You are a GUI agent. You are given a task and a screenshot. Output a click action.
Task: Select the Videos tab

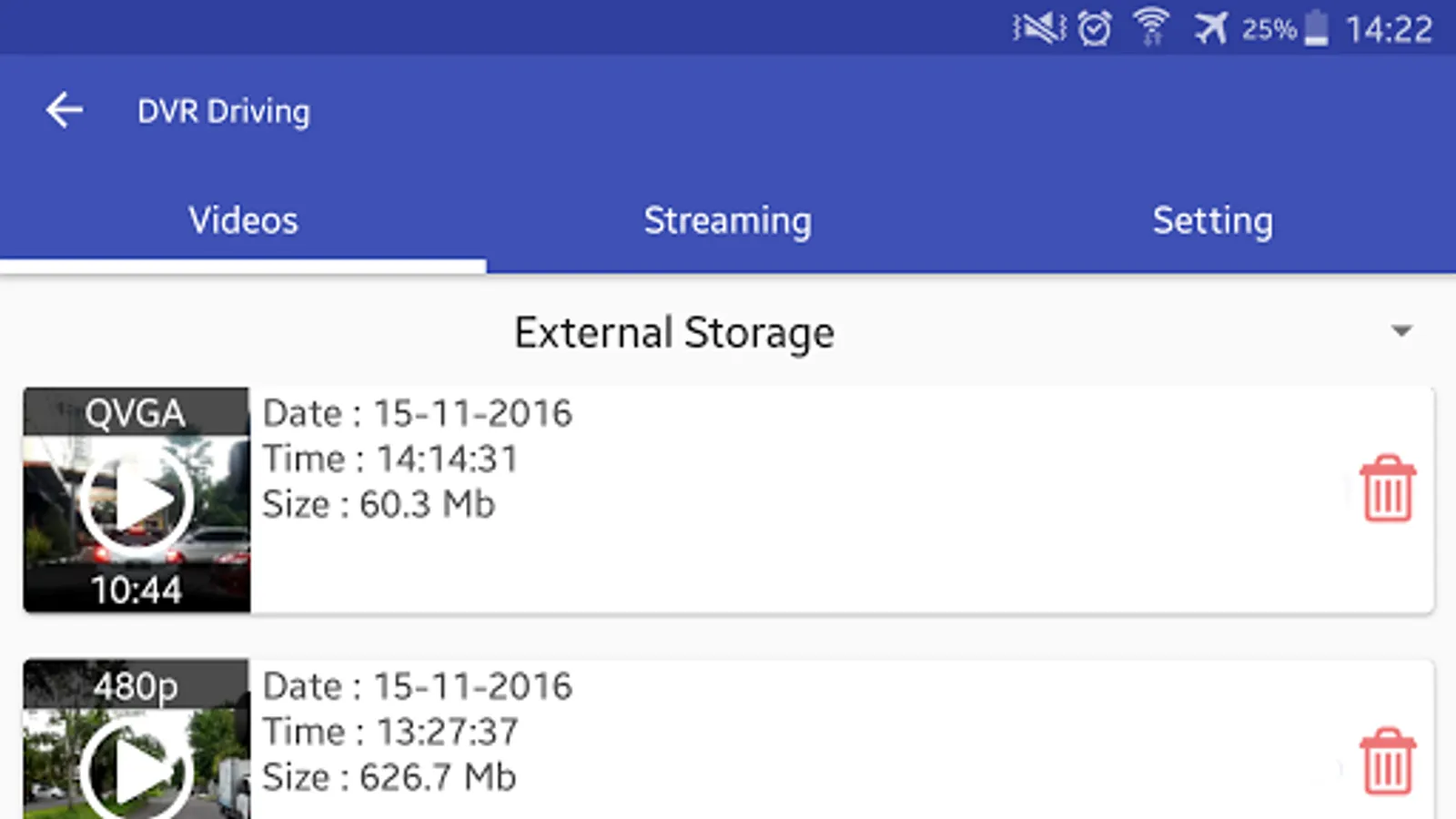pos(243,221)
